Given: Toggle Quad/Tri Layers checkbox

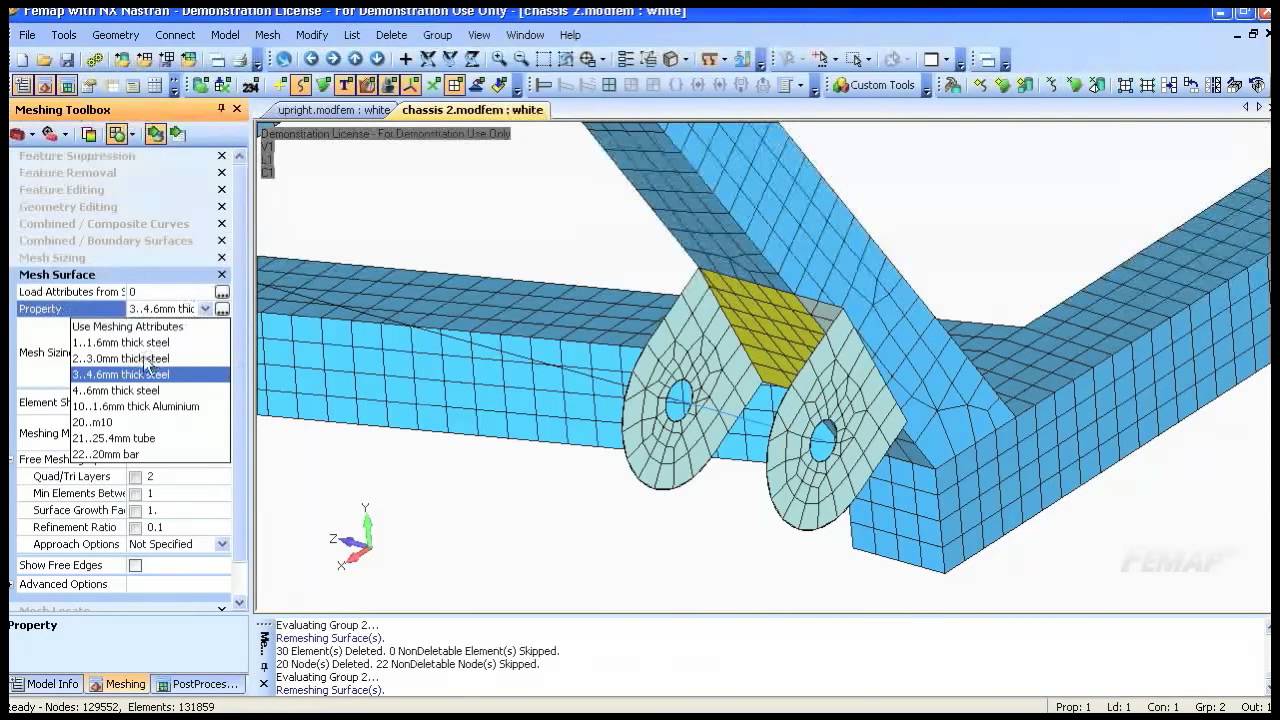Looking at the screenshot, I should (x=135, y=477).
